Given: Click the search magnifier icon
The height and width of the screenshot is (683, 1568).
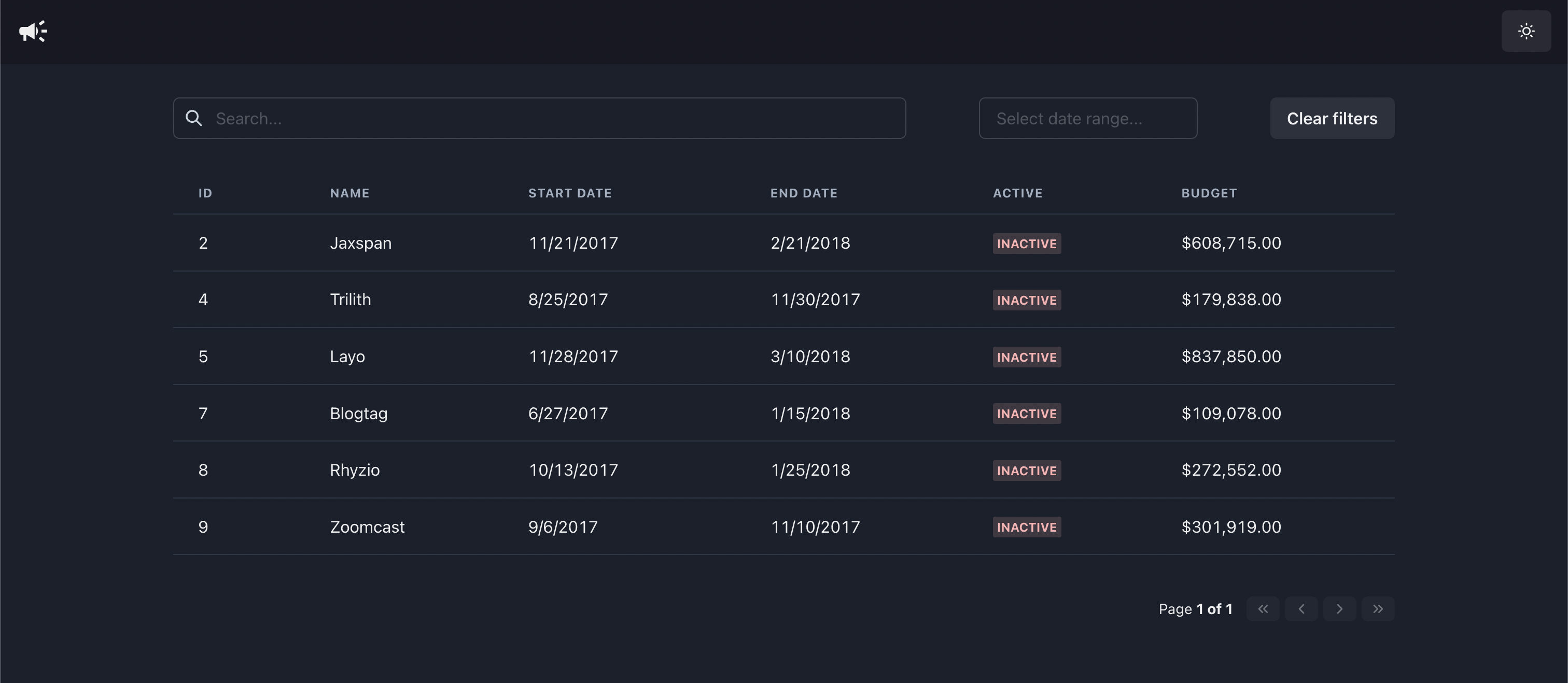Looking at the screenshot, I should pyautogui.click(x=193, y=118).
